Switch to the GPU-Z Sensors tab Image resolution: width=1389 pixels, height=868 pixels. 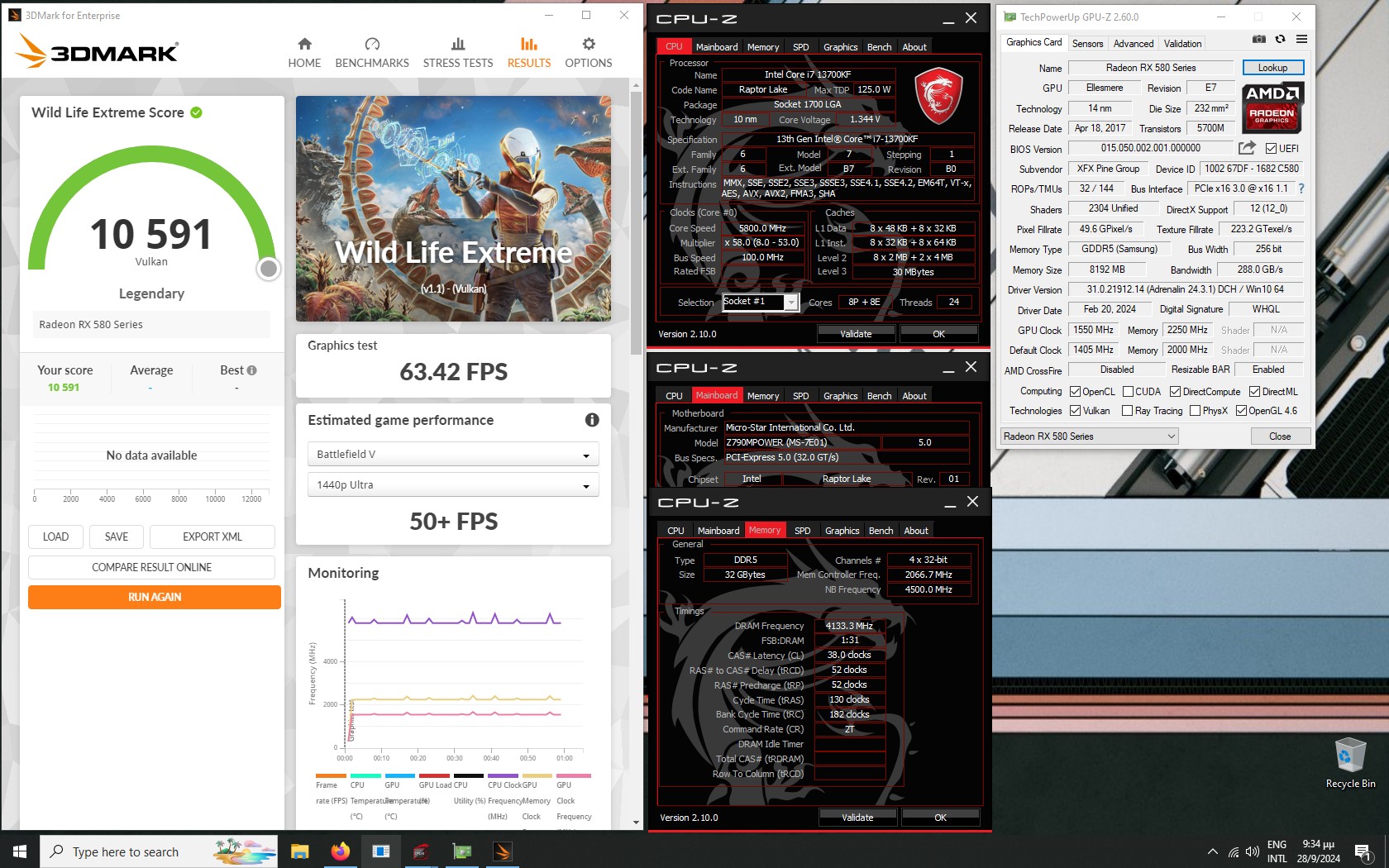tap(1087, 44)
